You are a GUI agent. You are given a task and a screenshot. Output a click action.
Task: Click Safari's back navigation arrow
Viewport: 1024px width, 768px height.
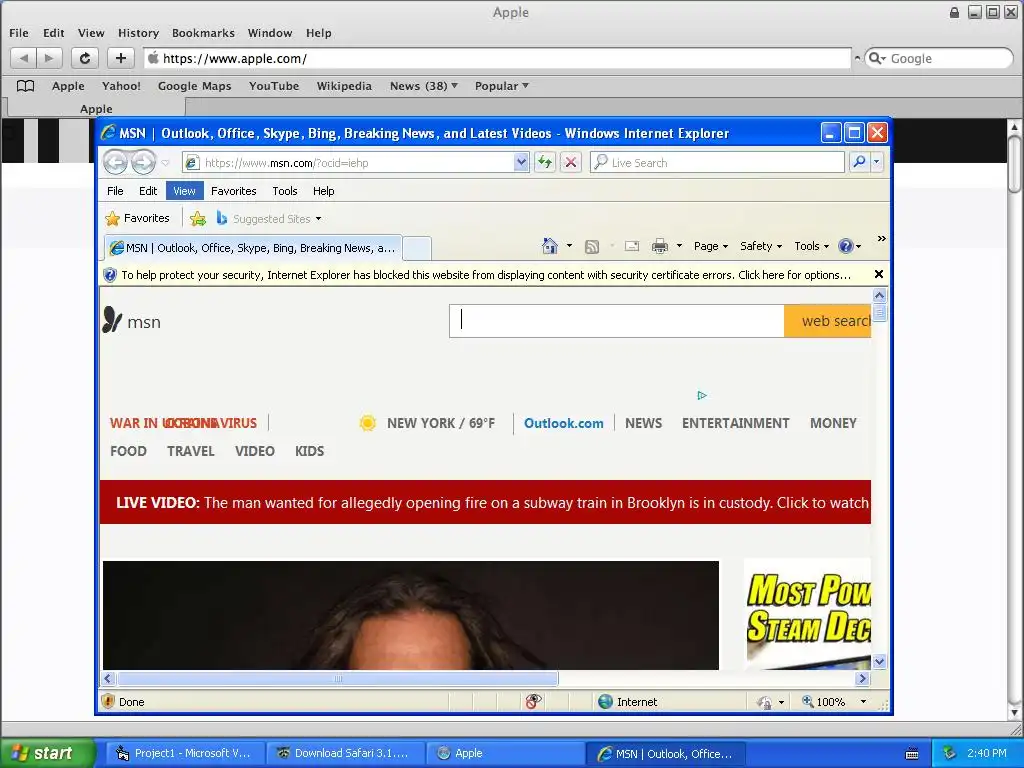click(24, 58)
